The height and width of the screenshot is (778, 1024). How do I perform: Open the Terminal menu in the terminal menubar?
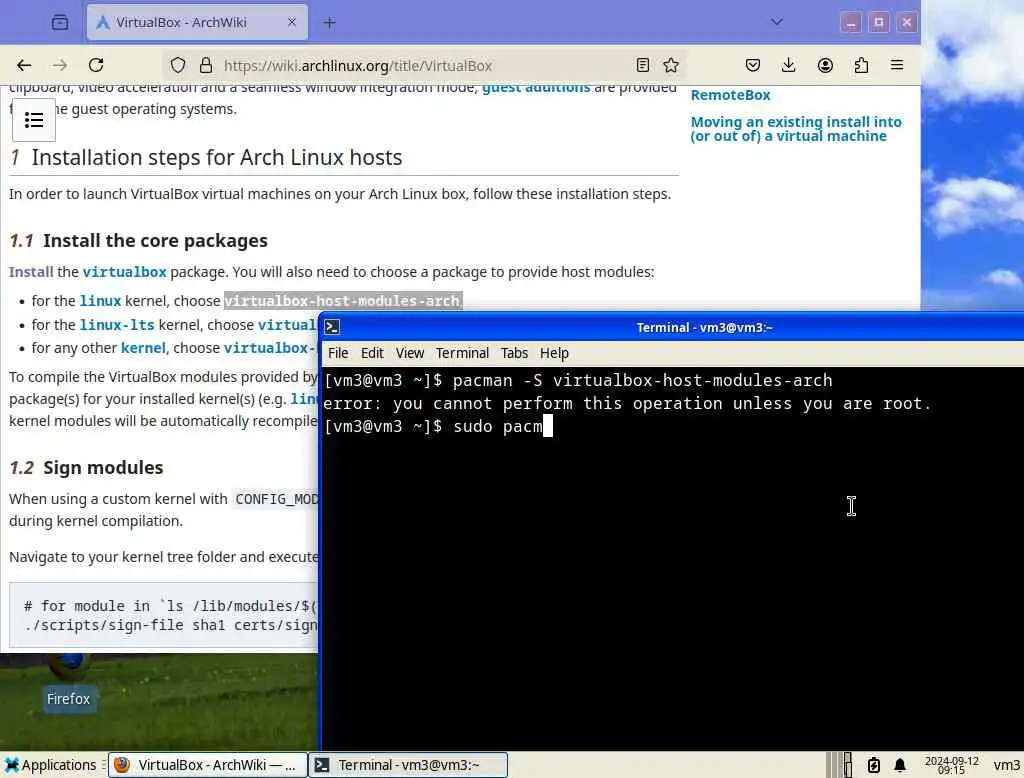462,353
